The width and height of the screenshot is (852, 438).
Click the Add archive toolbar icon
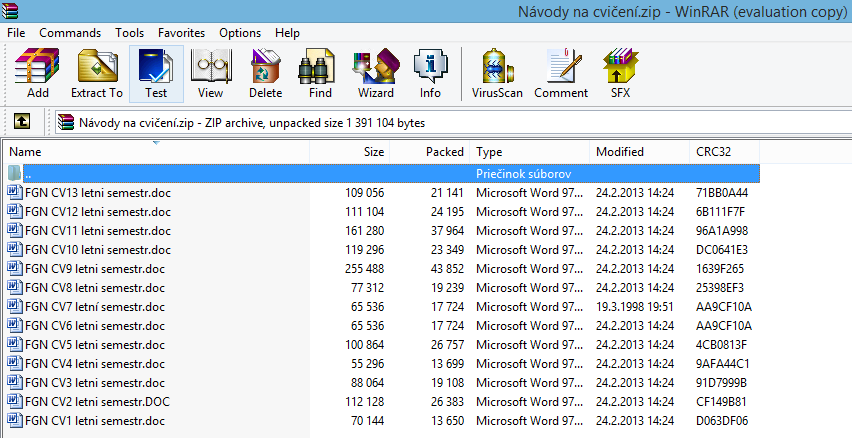[x=37, y=73]
